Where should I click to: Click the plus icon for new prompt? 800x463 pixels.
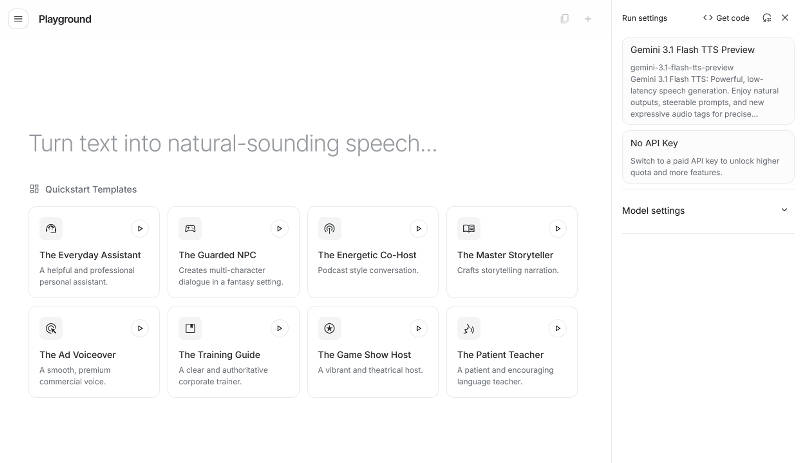coord(588,19)
